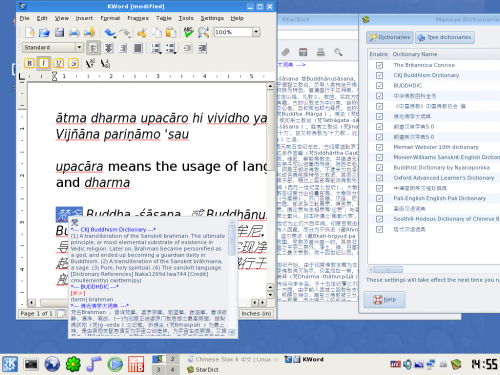
Task: Toggle Buddhist Dictionary by Nyanaponika checkbox
Action: [379, 168]
